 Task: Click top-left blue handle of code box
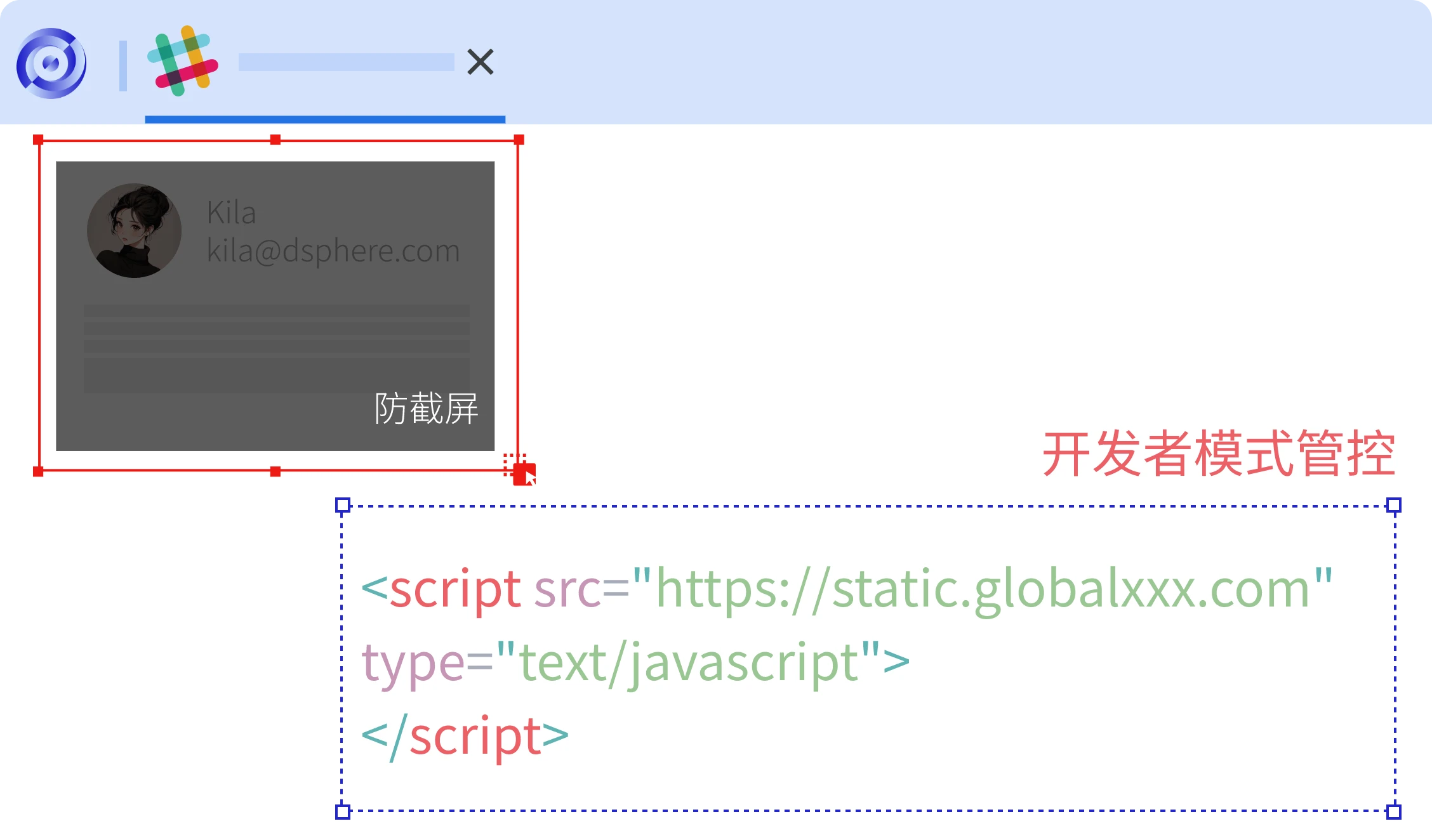343,505
